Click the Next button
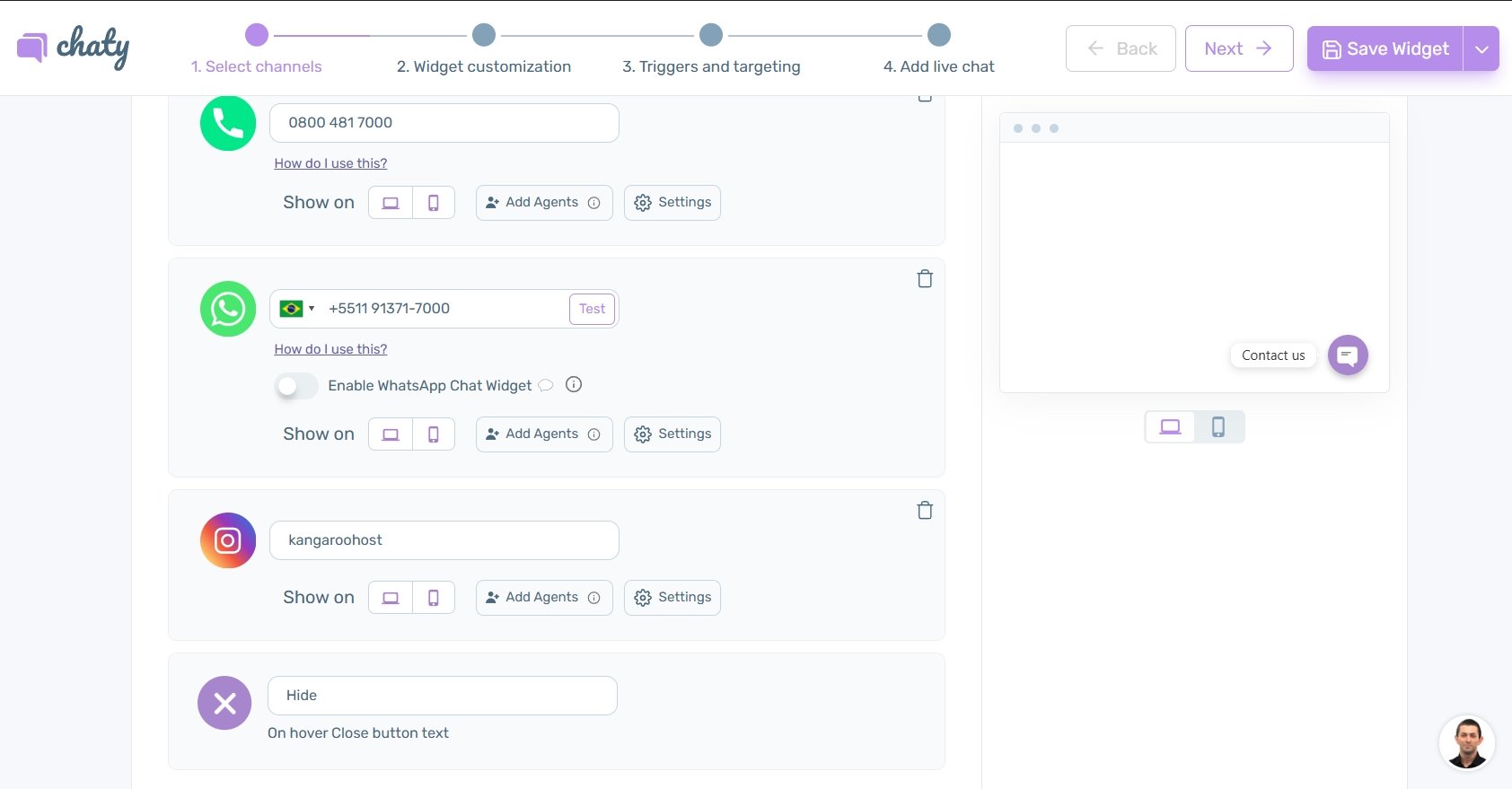This screenshot has width=1512, height=789. [x=1238, y=48]
